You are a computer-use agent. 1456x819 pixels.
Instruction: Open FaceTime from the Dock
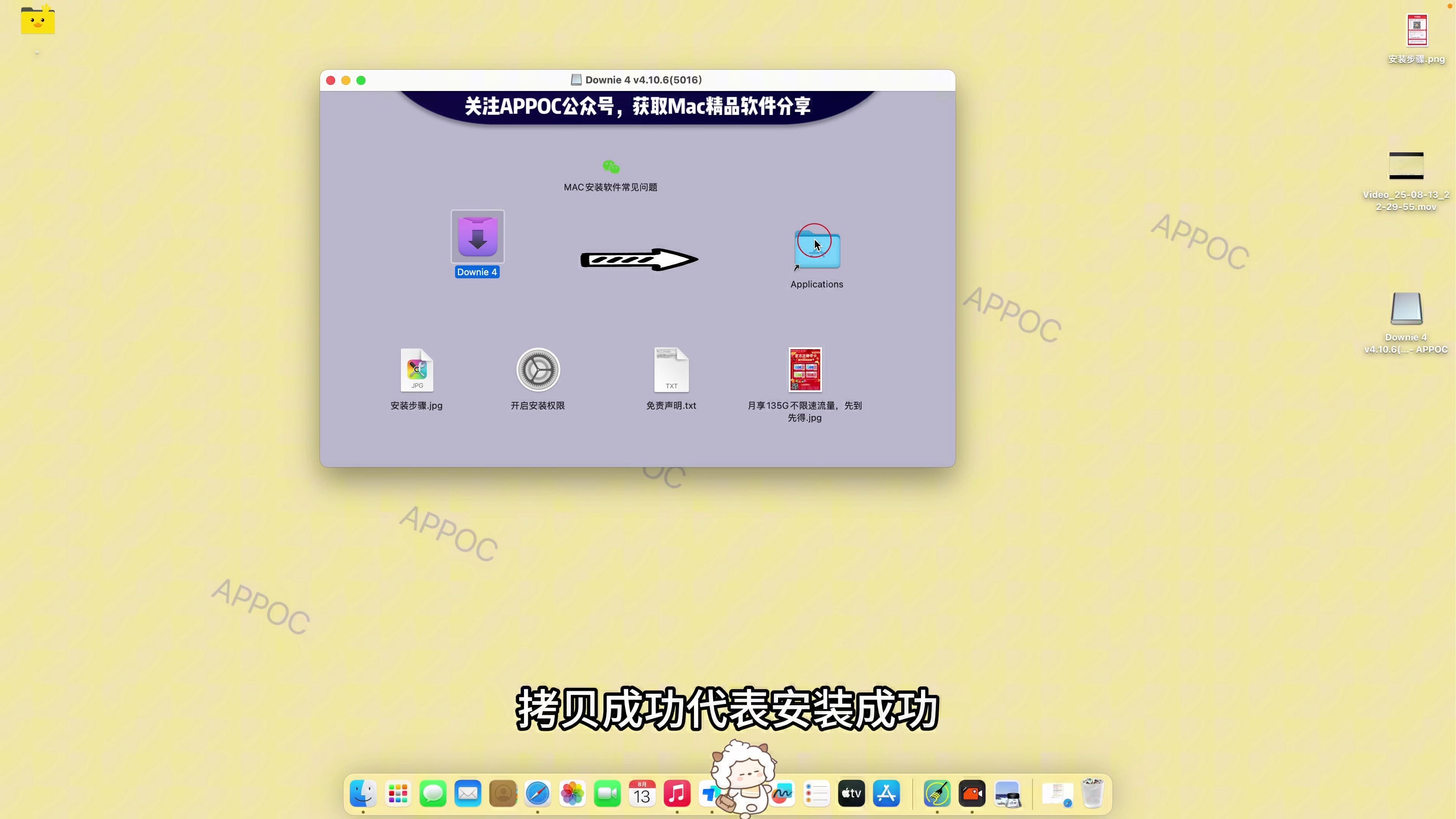(x=607, y=794)
